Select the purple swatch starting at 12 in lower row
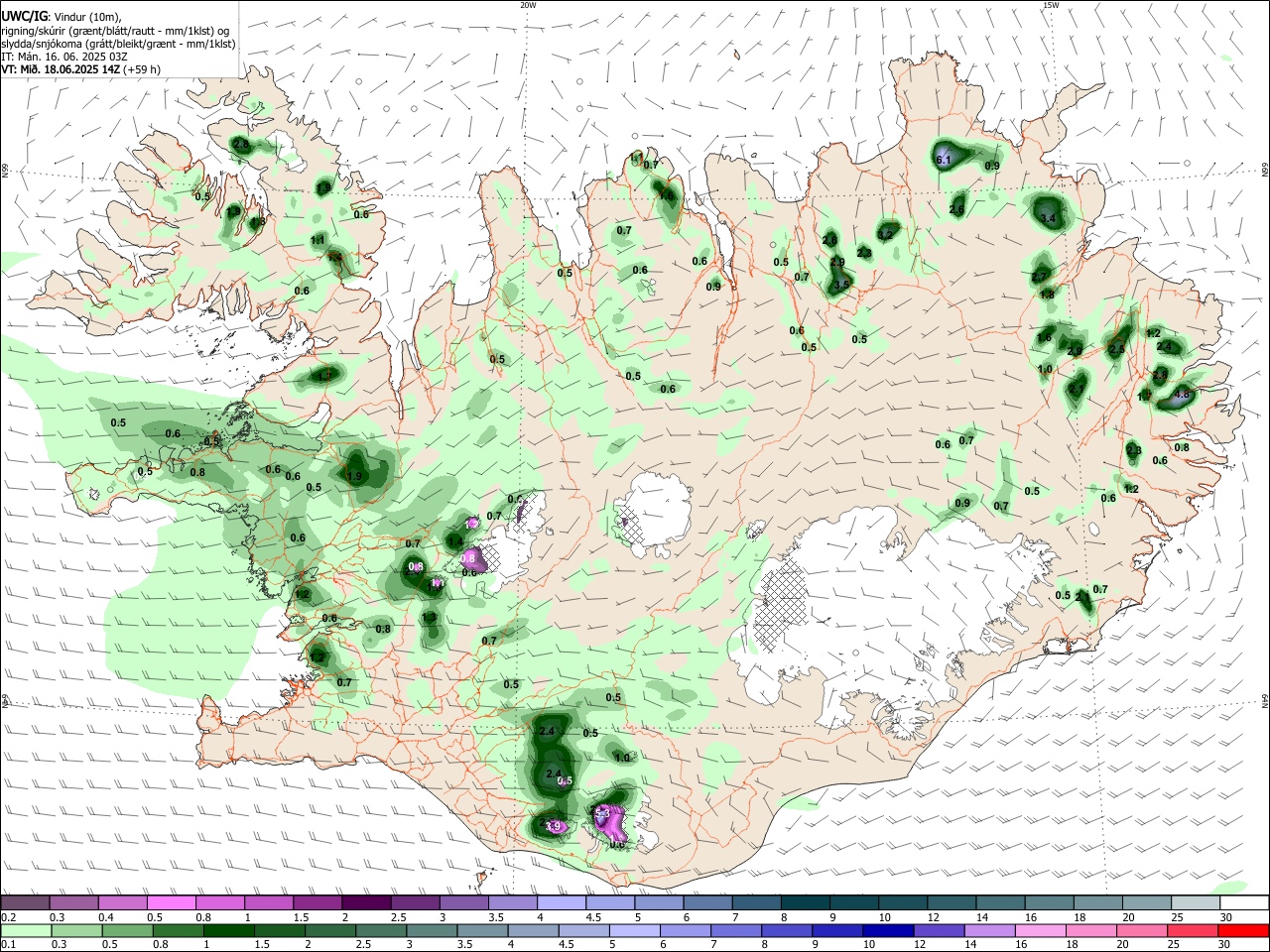Viewport: 1270px width, 952px height. point(939,931)
